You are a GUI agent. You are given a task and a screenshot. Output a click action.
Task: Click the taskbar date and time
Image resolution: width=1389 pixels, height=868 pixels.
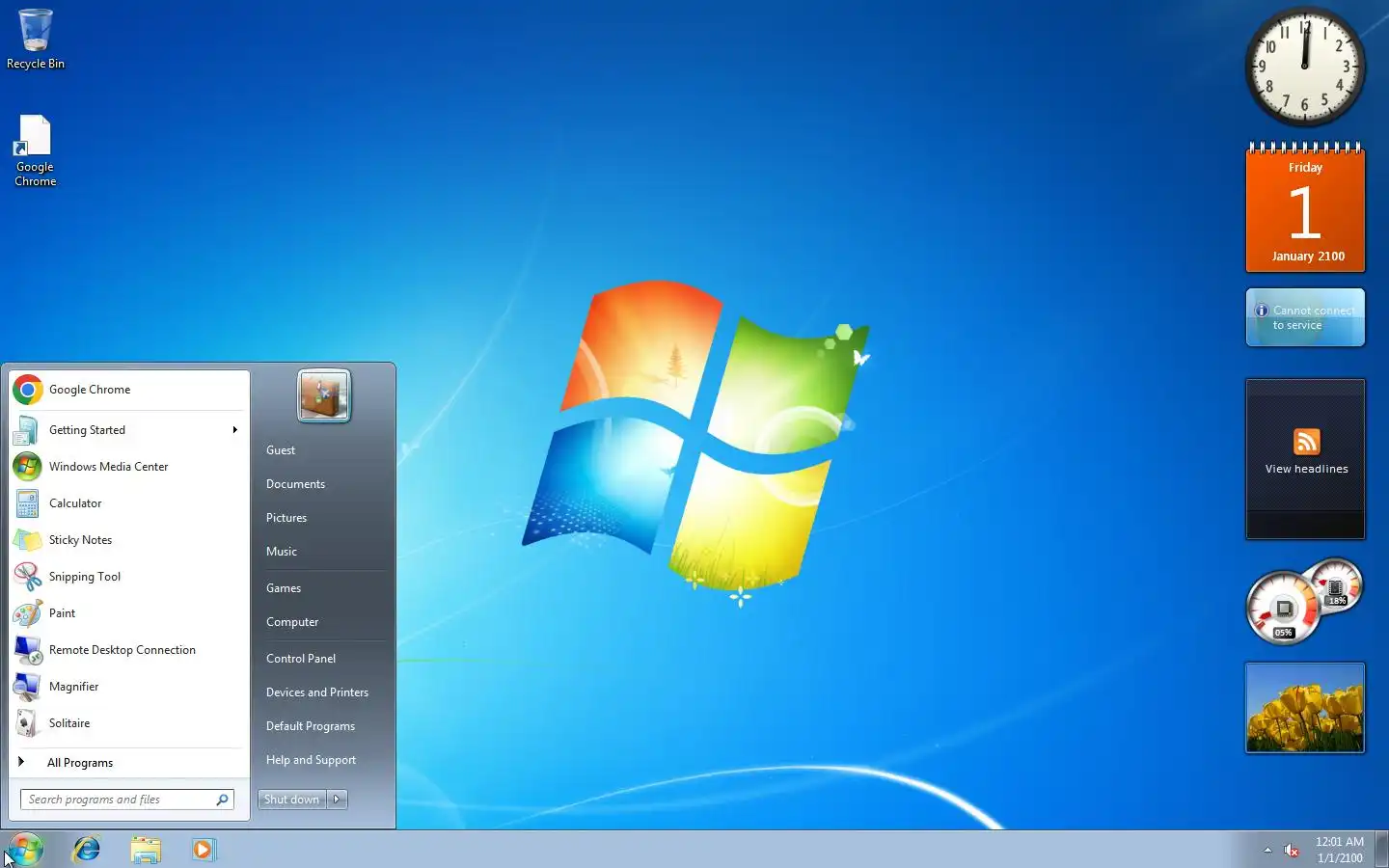[1340, 850]
